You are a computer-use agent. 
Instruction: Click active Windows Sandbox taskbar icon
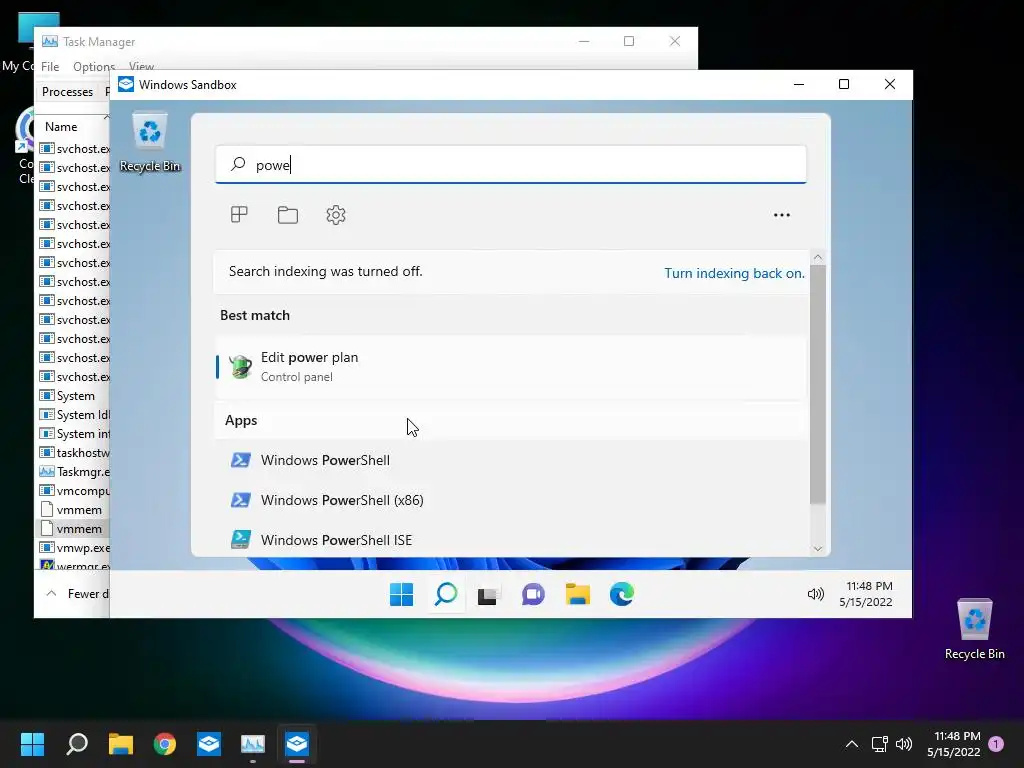[296, 744]
